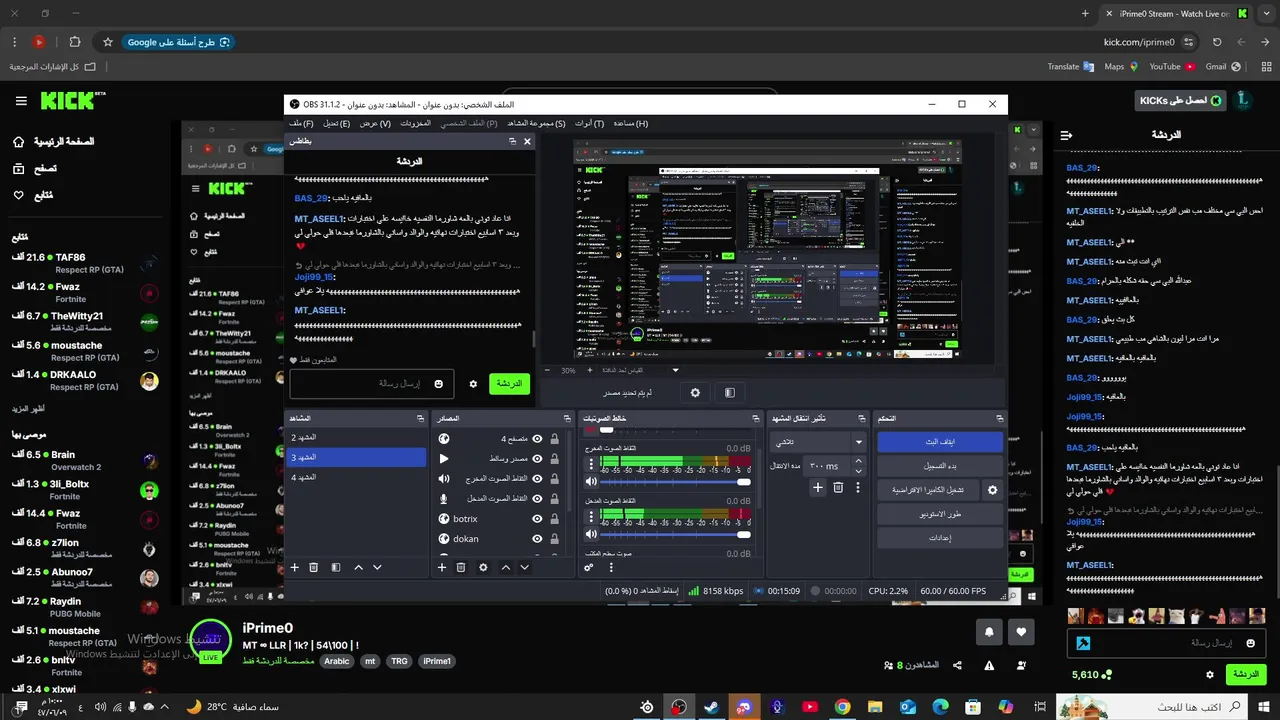The image size is (1280, 720).
Task: Open options menu for التقاط الصوت المخرج mixer
Action: (591, 463)
